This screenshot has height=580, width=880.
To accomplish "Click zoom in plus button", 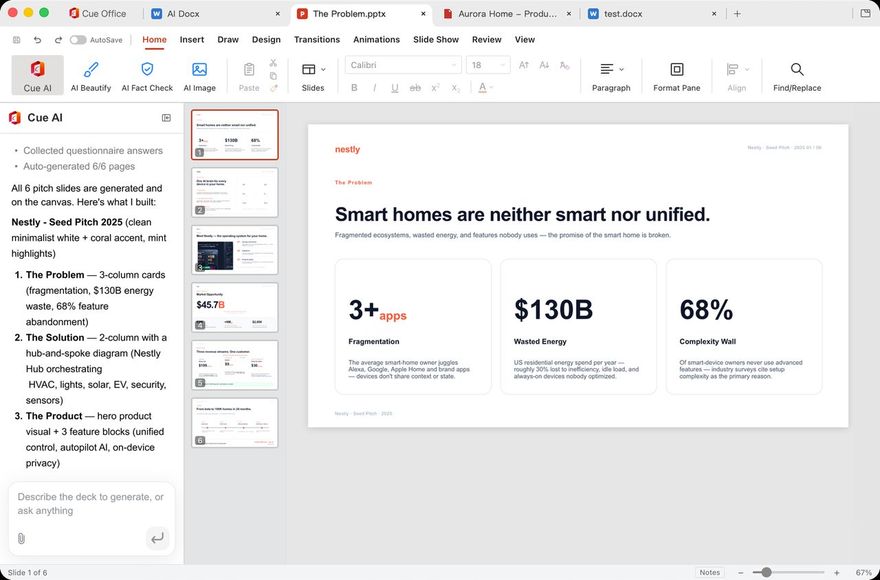I will tap(837, 573).
